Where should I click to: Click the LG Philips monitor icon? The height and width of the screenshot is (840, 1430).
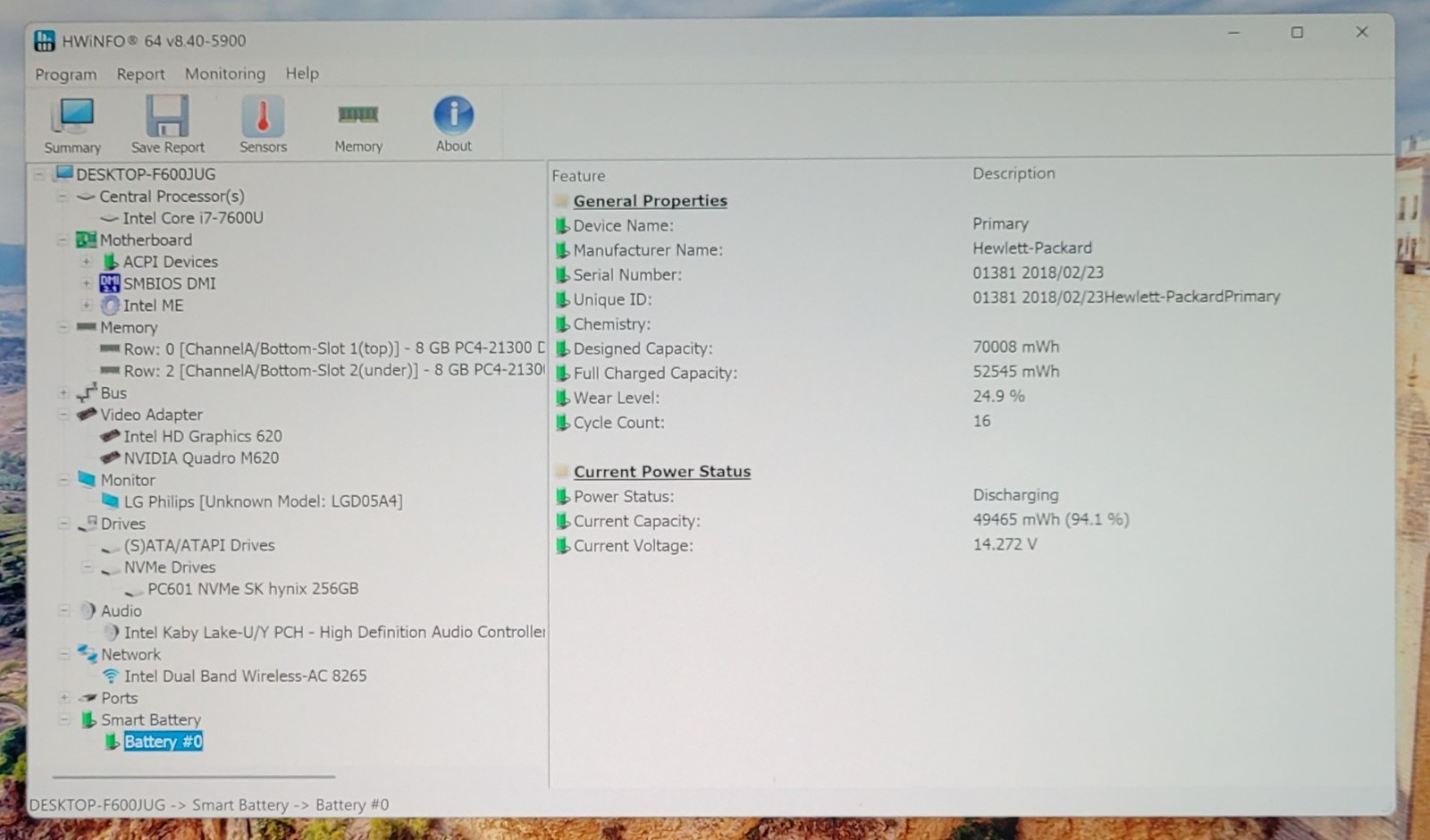111,501
